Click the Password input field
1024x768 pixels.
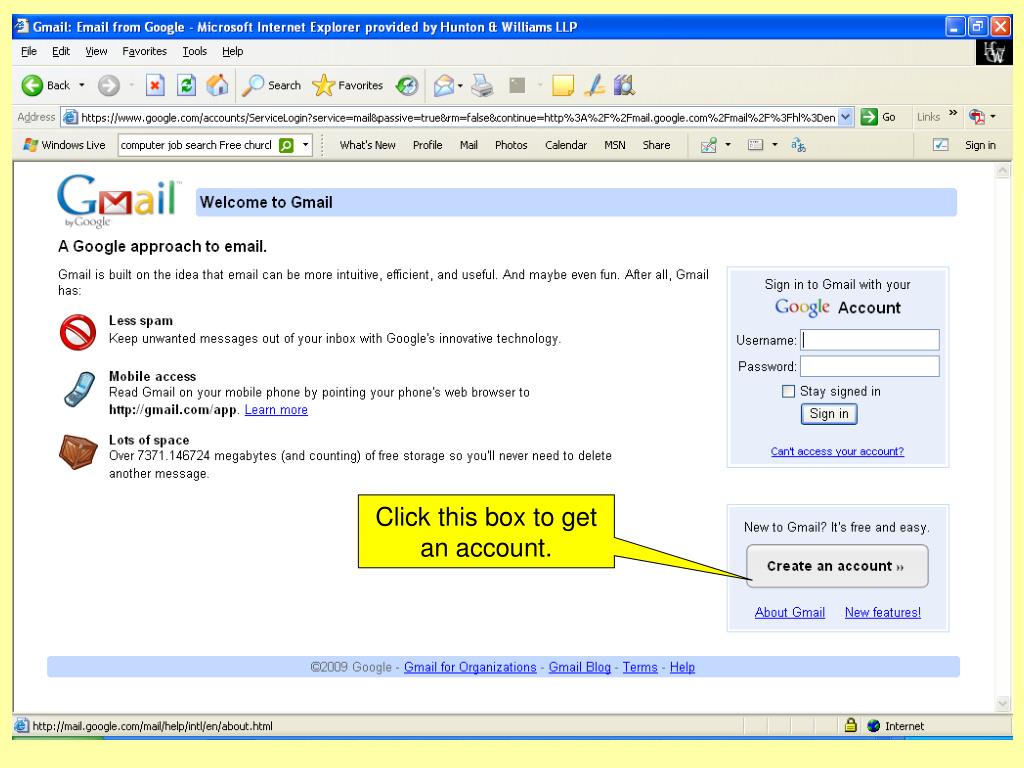coord(870,366)
